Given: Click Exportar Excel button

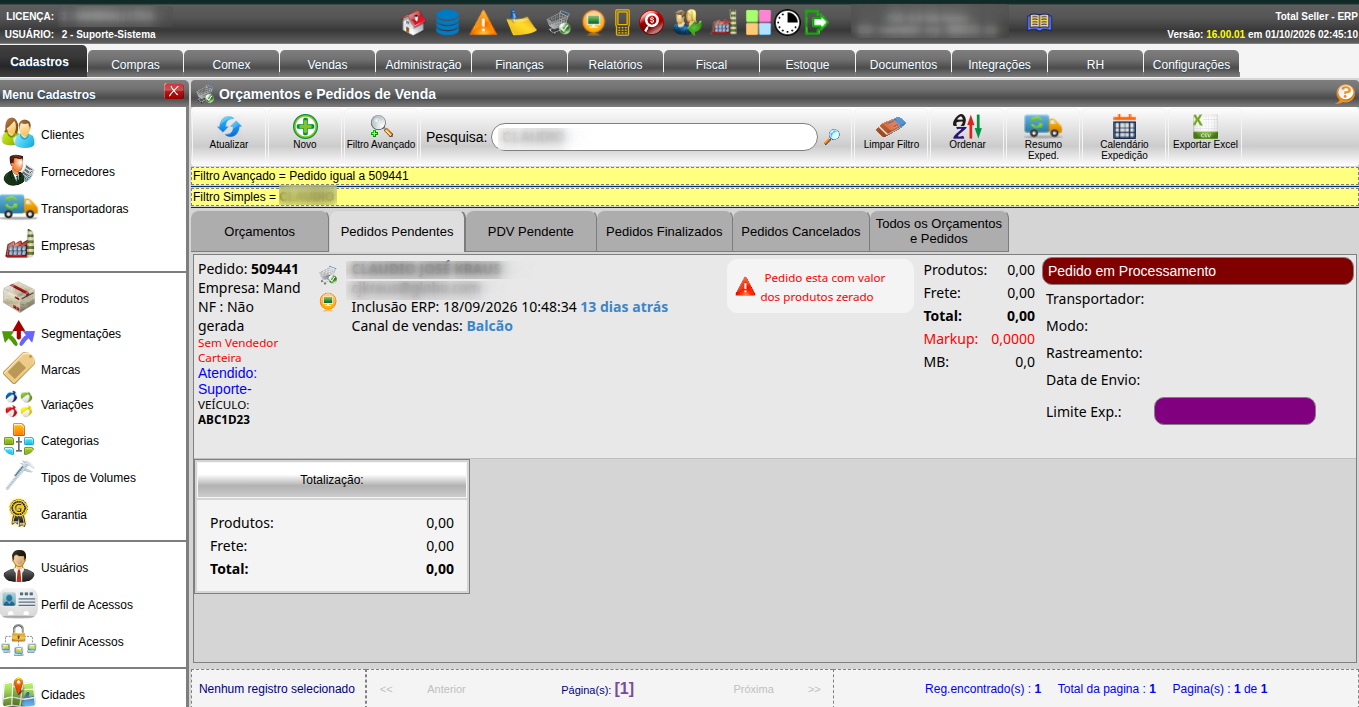Looking at the screenshot, I should tap(1205, 133).
